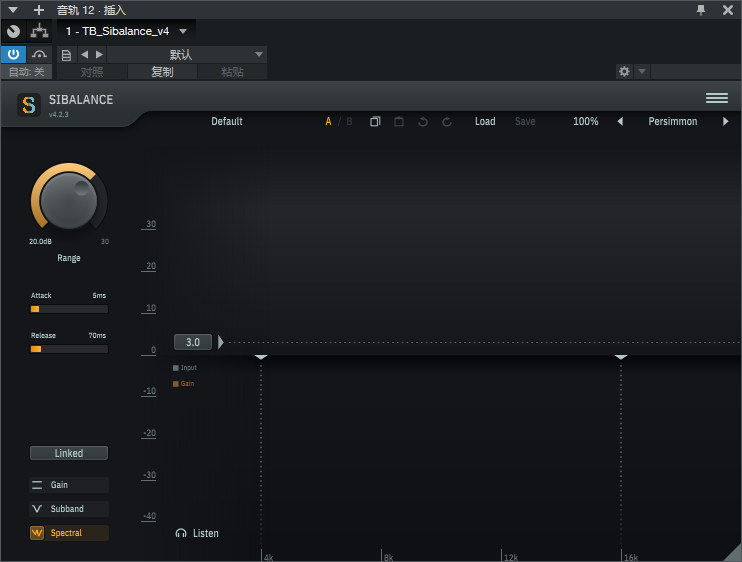This screenshot has width=742, height=562.
Task: Pin the plugin window
Action: [x=701, y=9]
